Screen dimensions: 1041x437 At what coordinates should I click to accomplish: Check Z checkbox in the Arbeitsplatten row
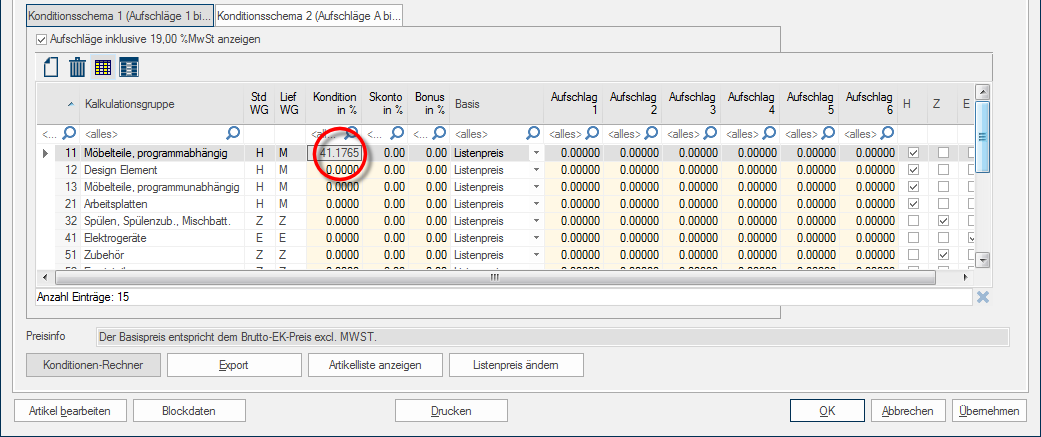(943, 204)
